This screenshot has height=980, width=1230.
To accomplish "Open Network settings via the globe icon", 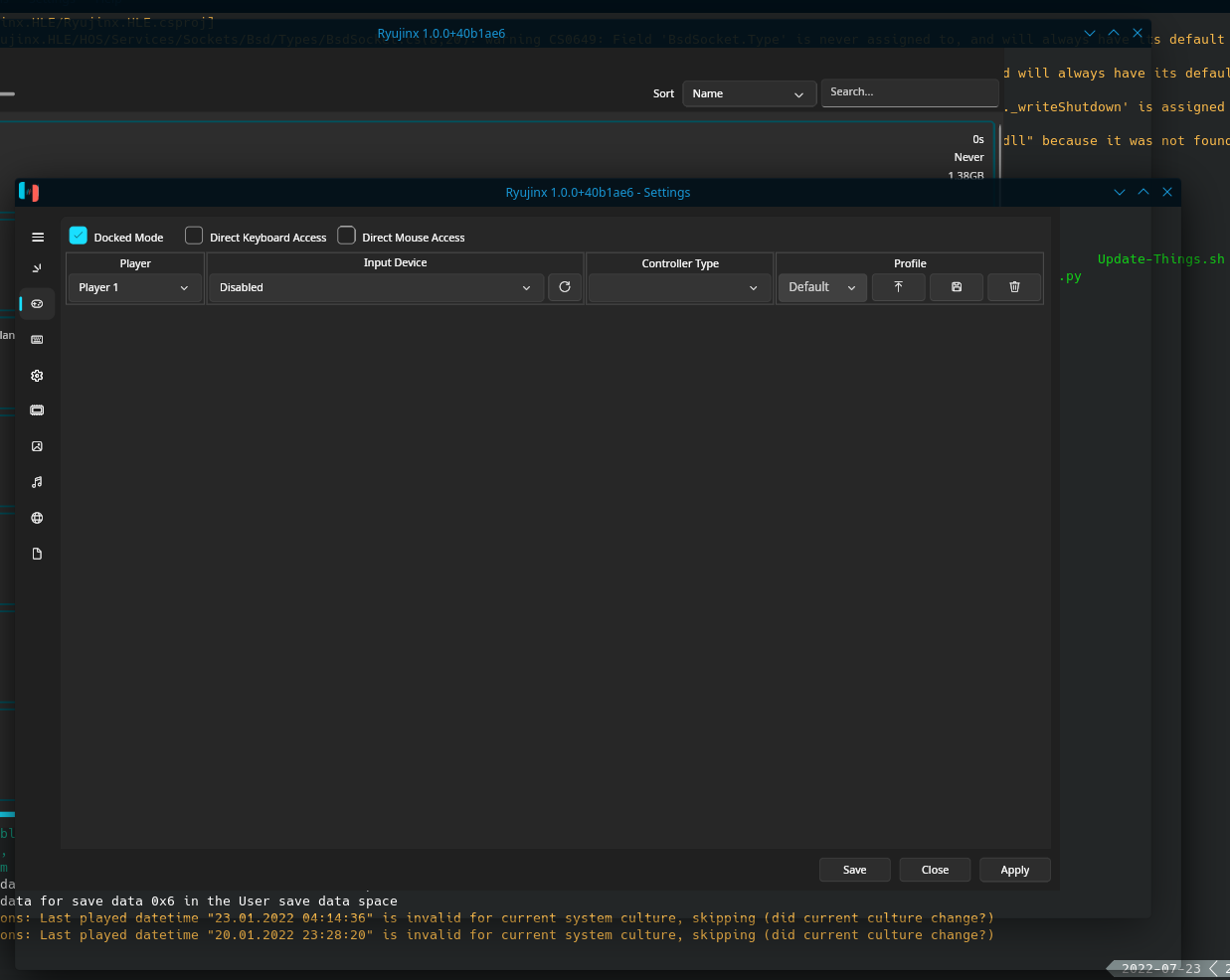I will click(x=37, y=517).
